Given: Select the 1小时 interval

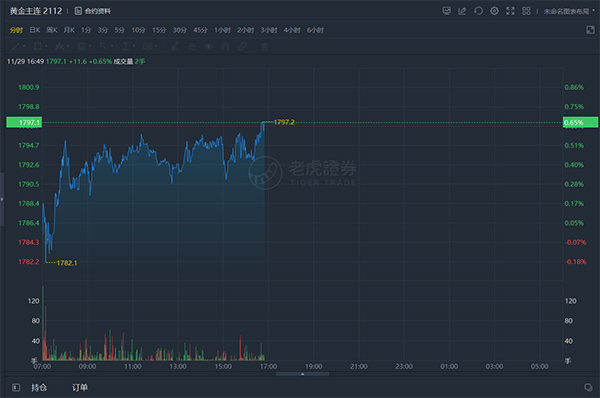Looking at the screenshot, I should (222, 30).
